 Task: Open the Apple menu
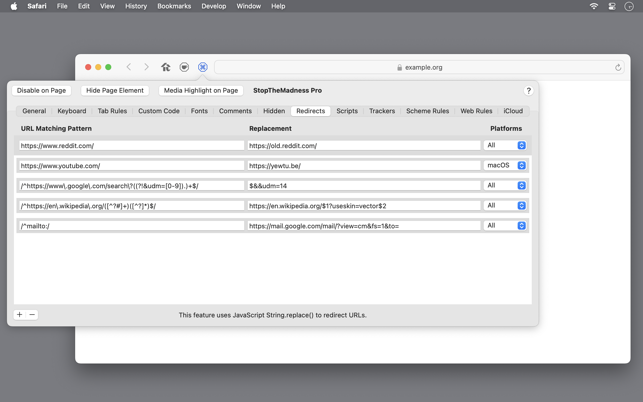click(x=14, y=6)
